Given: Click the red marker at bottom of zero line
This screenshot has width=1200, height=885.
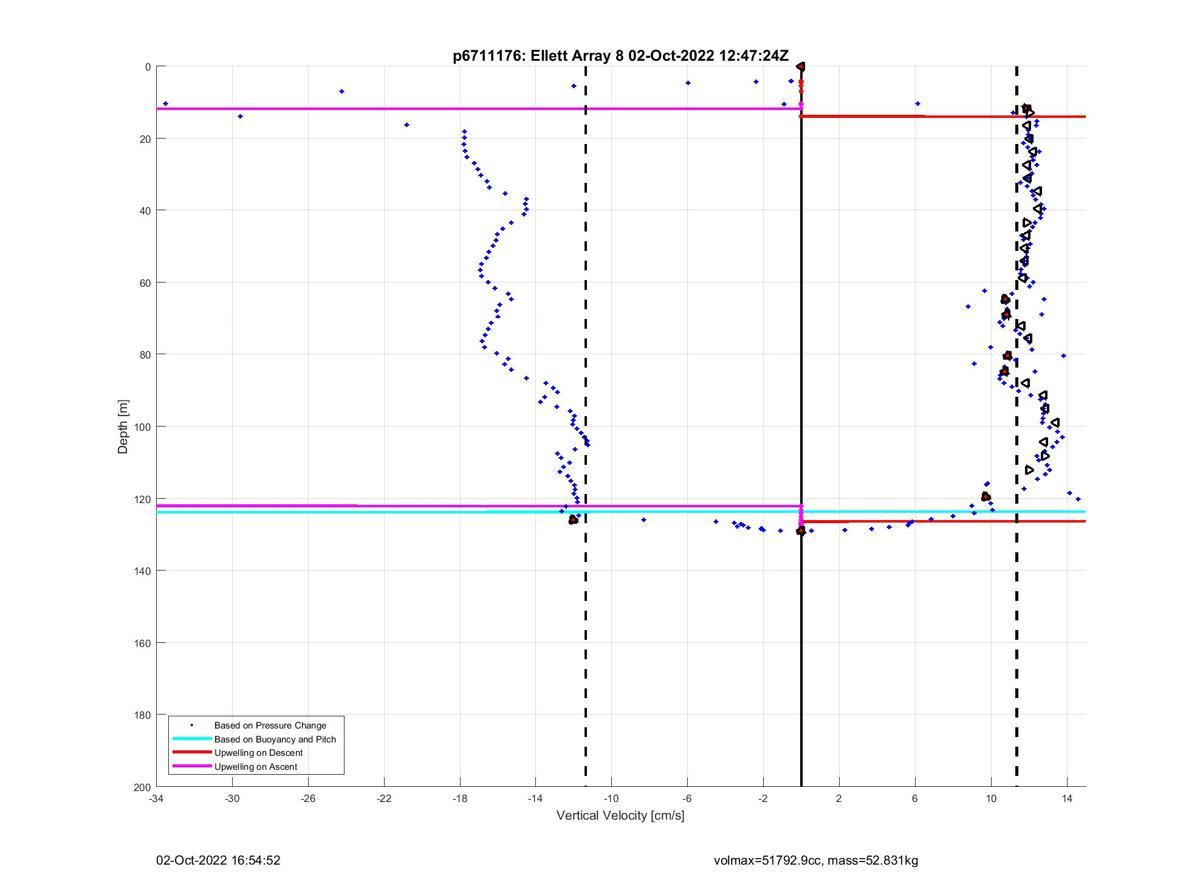Looking at the screenshot, I should pyautogui.click(x=801, y=531).
